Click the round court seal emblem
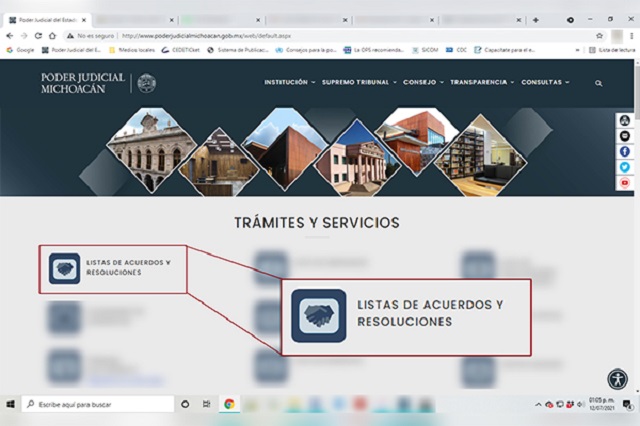This screenshot has height=426, width=640. [x=147, y=83]
